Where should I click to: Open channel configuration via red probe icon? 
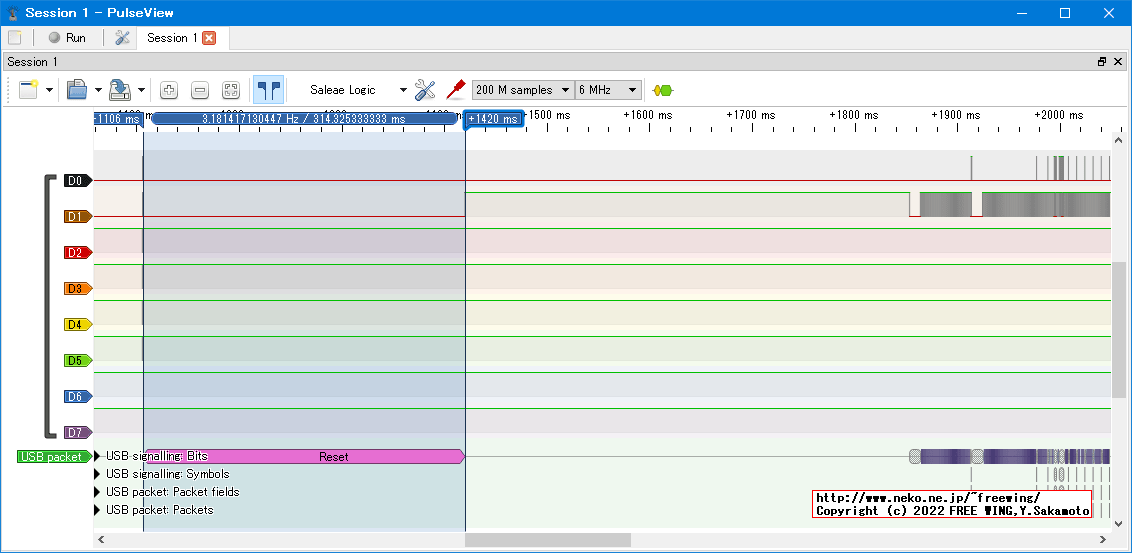pyautogui.click(x=455, y=90)
